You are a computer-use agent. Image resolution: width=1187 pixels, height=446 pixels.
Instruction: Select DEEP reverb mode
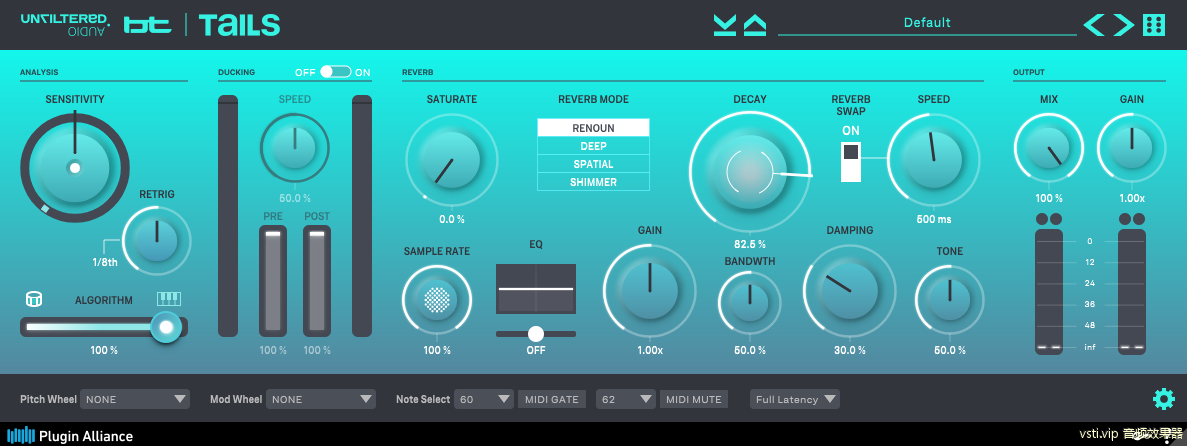[x=594, y=146]
